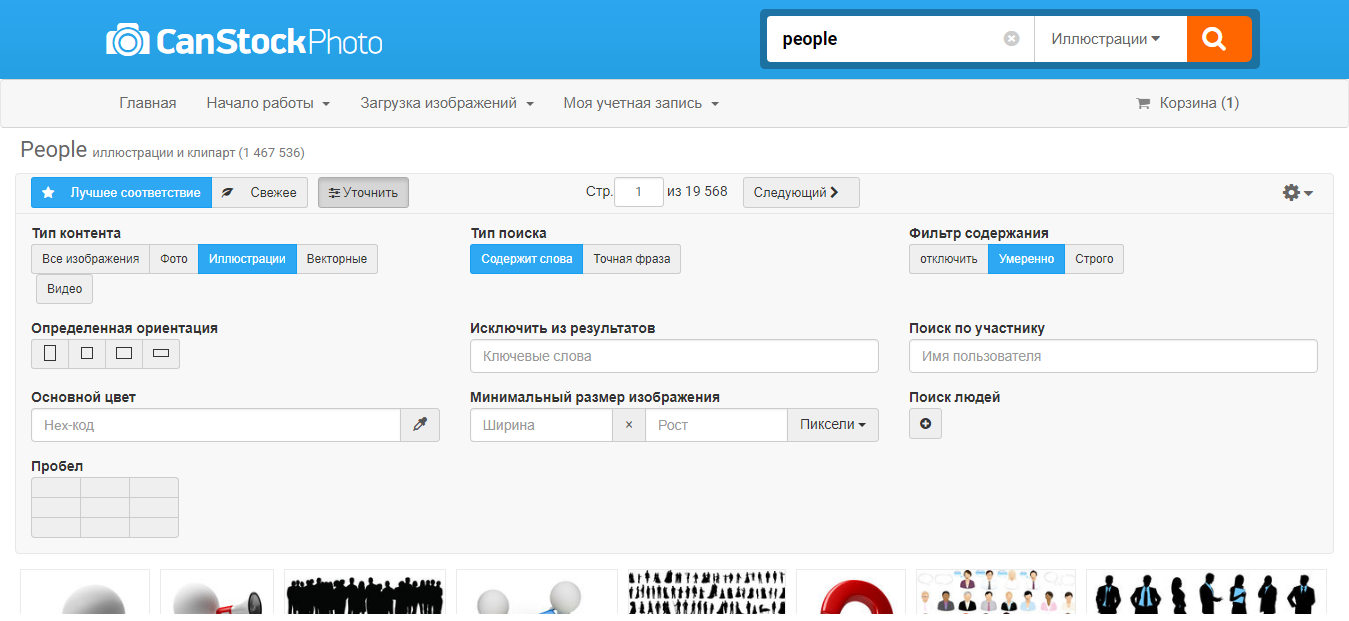
Task: Select center cell of Пробел grid
Action: pos(105,507)
